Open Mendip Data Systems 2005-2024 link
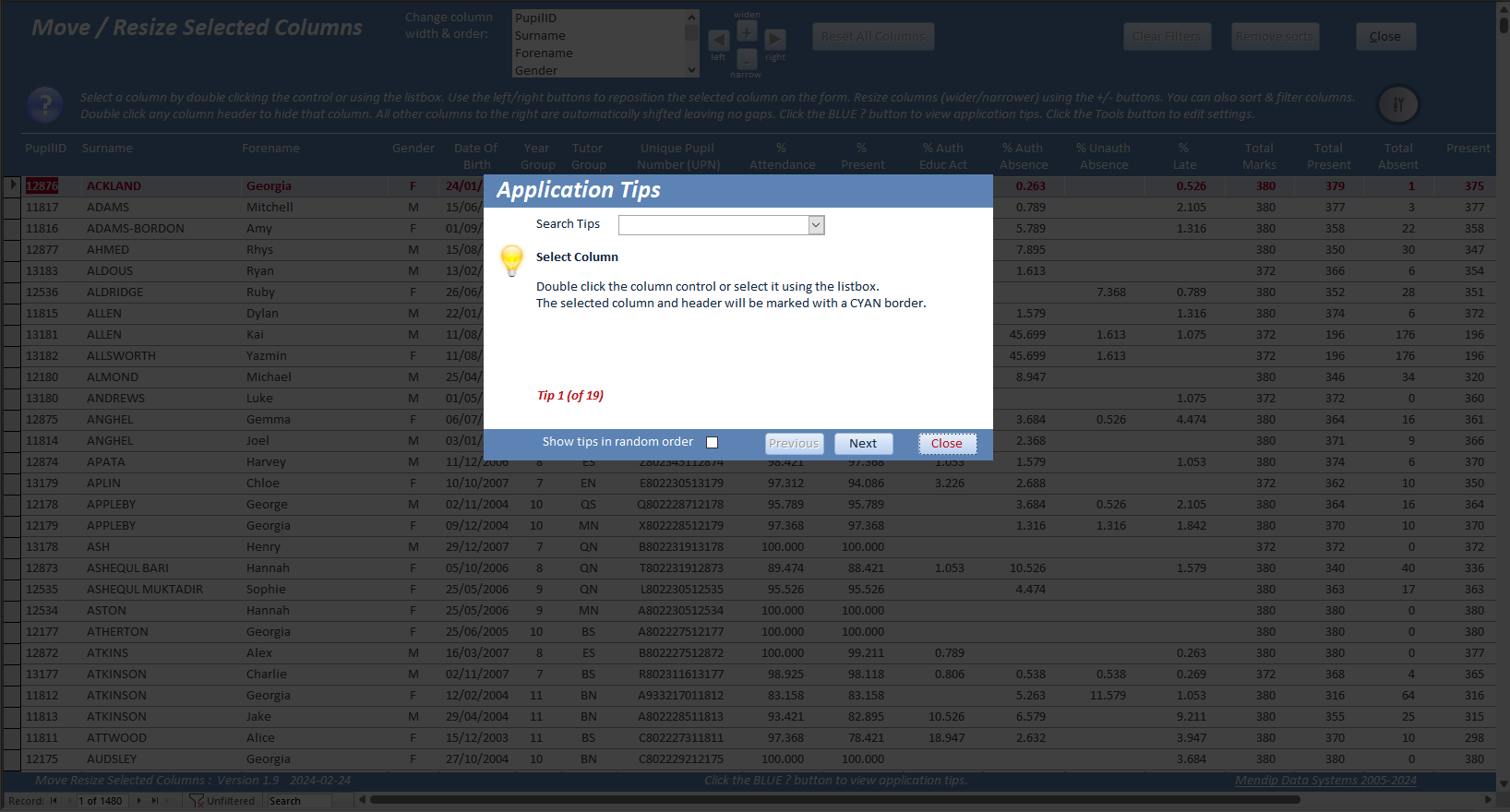Viewport: 1510px width, 812px height. [1325, 781]
